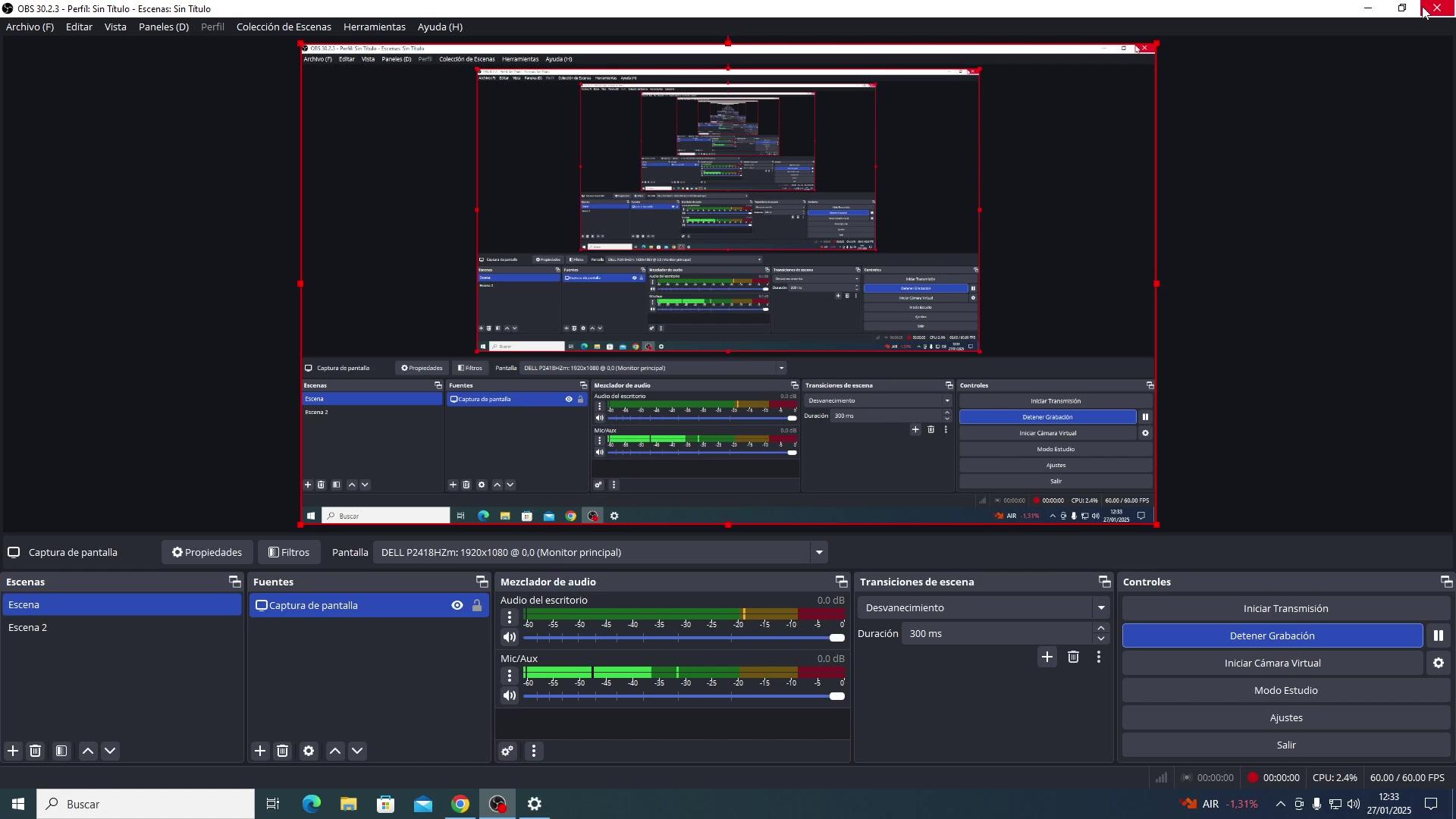Click the Detener Grabación button
Screen dimensions: 1456x819
(x=1272, y=636)
